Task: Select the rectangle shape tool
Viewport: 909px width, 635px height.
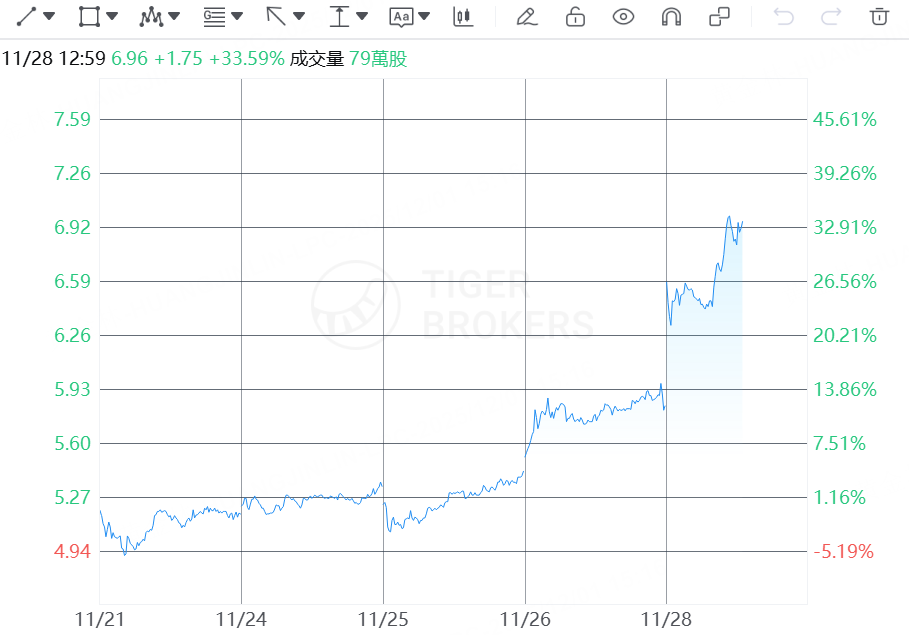Action: point(88,16)
